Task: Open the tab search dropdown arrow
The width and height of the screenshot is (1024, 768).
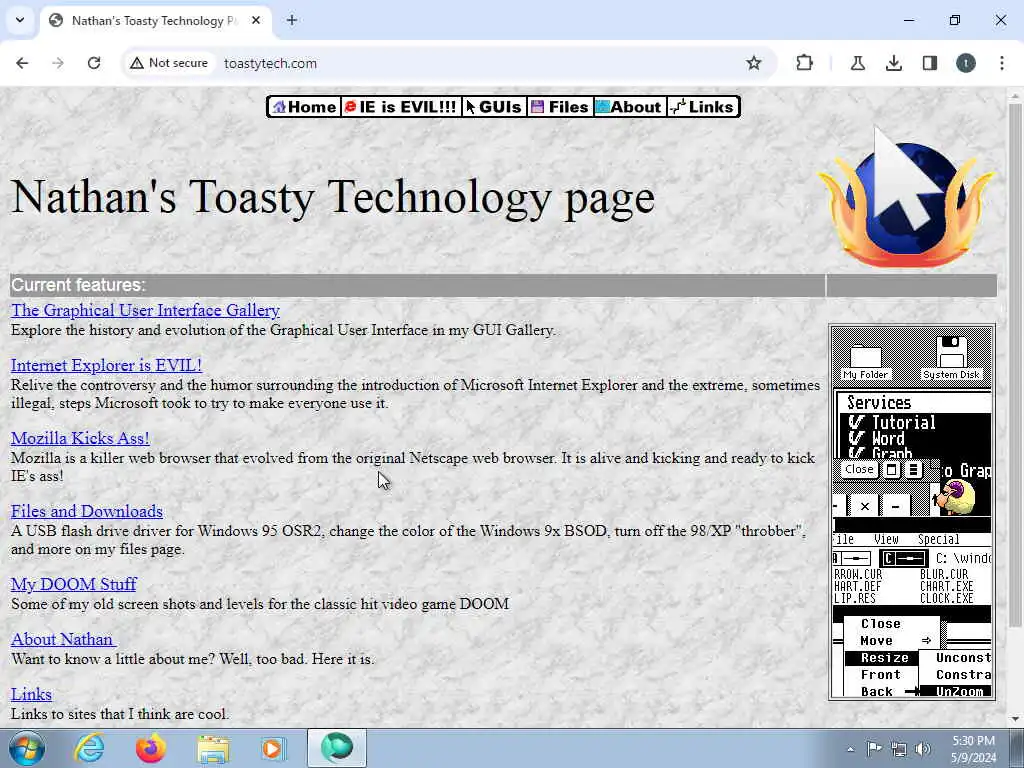Action: [x=20, y=20]
